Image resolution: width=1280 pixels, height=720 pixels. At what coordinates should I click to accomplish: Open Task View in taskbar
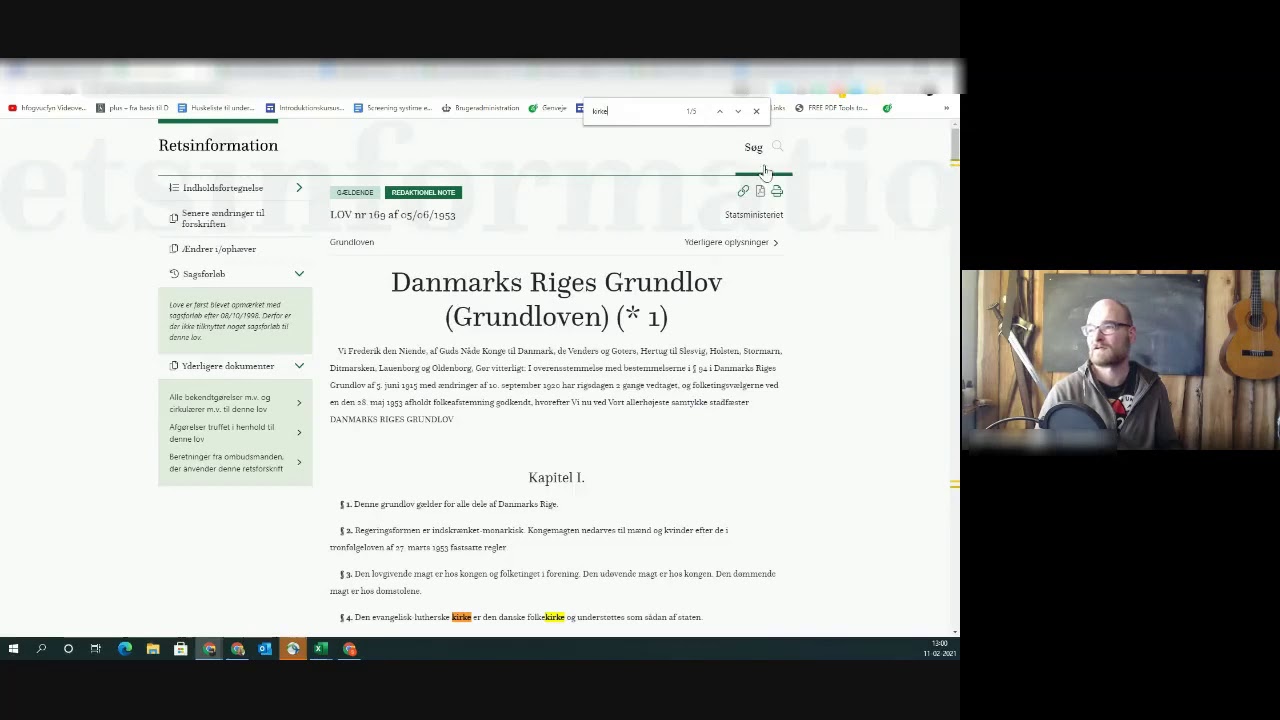click(x=96, y=649)
